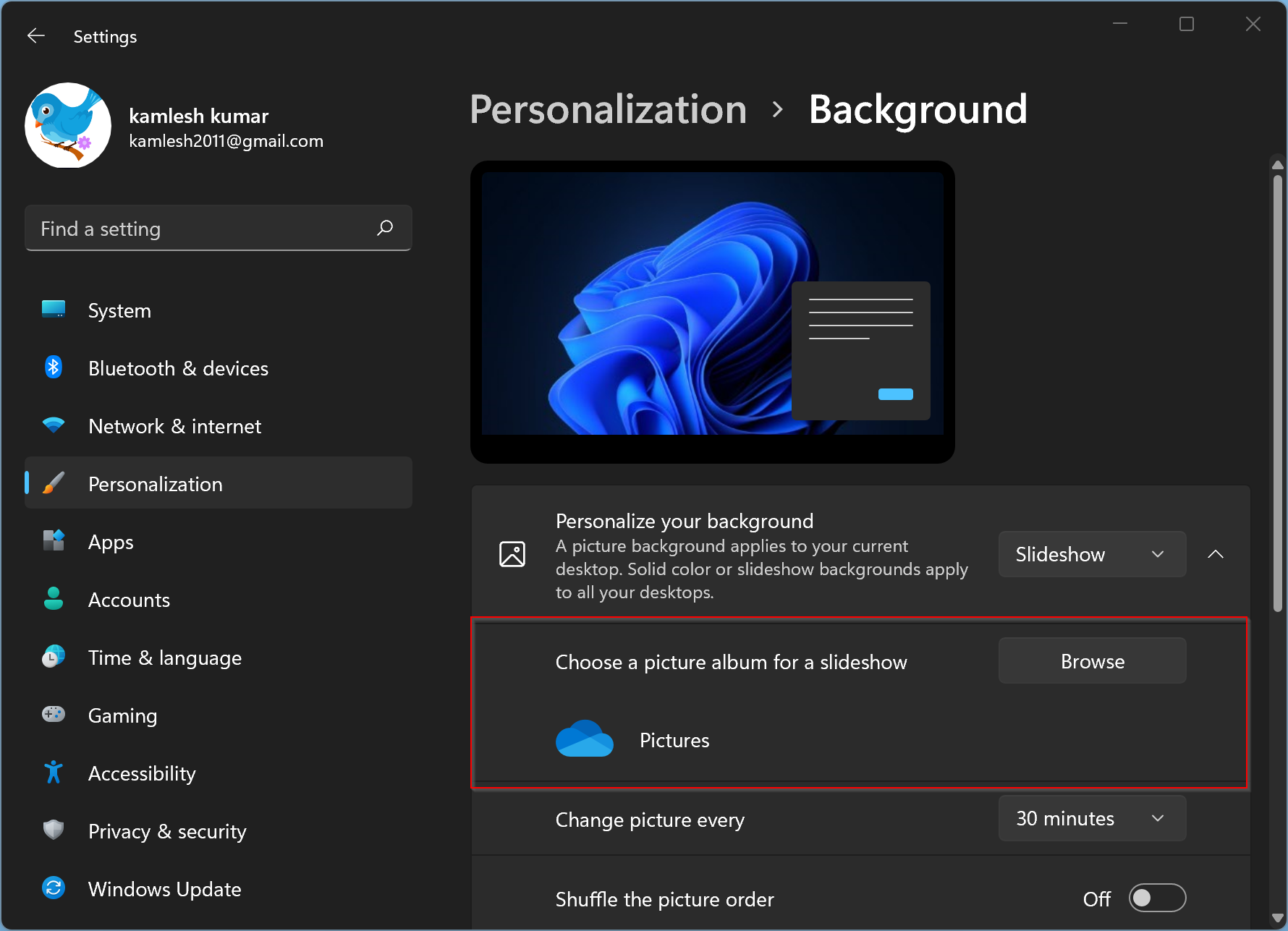The image size is (1288, 931).
Task: Go to Network & internet
Action: [219, 426]
